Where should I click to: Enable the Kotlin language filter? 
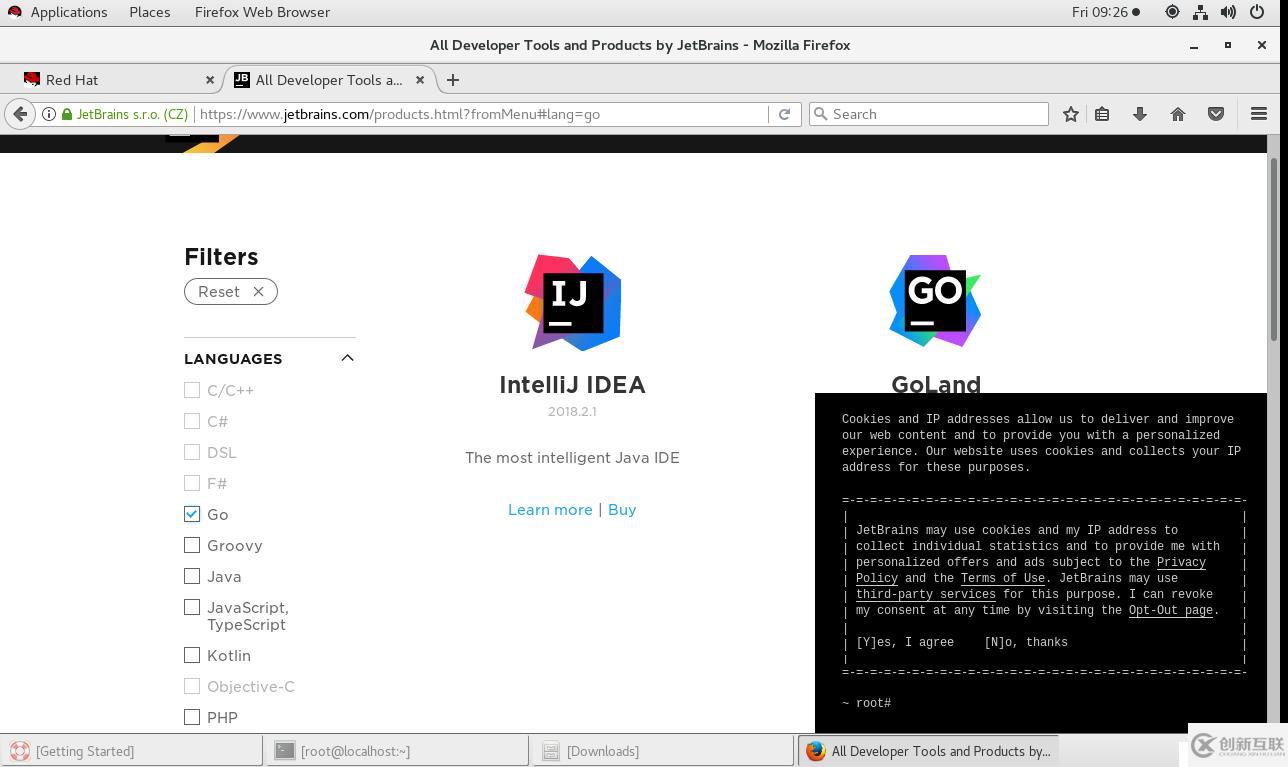tap(192, 655)
